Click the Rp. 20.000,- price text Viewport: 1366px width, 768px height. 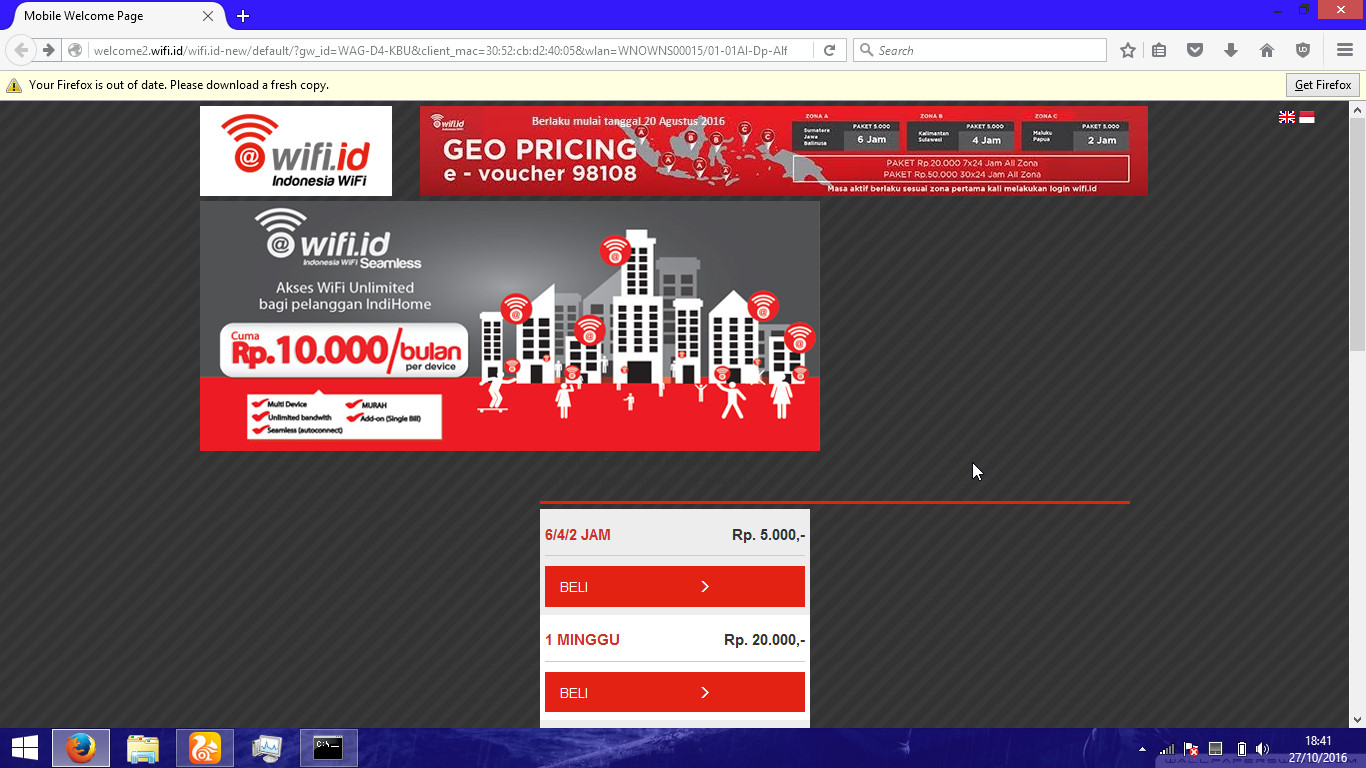coord(764,640)
